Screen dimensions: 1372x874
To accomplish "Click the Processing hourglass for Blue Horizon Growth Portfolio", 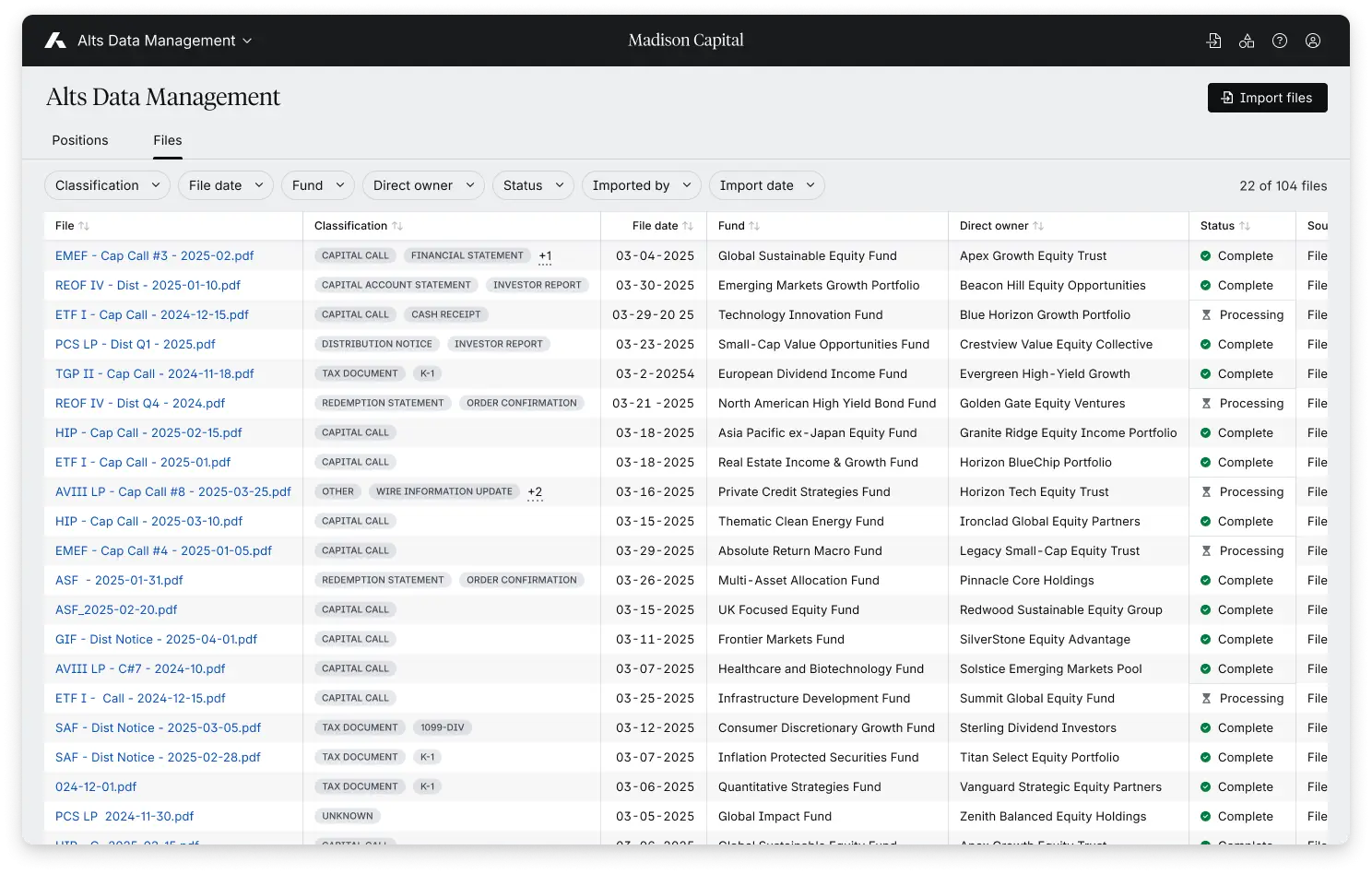I will pyautogui.click(x=1206, y=315).
